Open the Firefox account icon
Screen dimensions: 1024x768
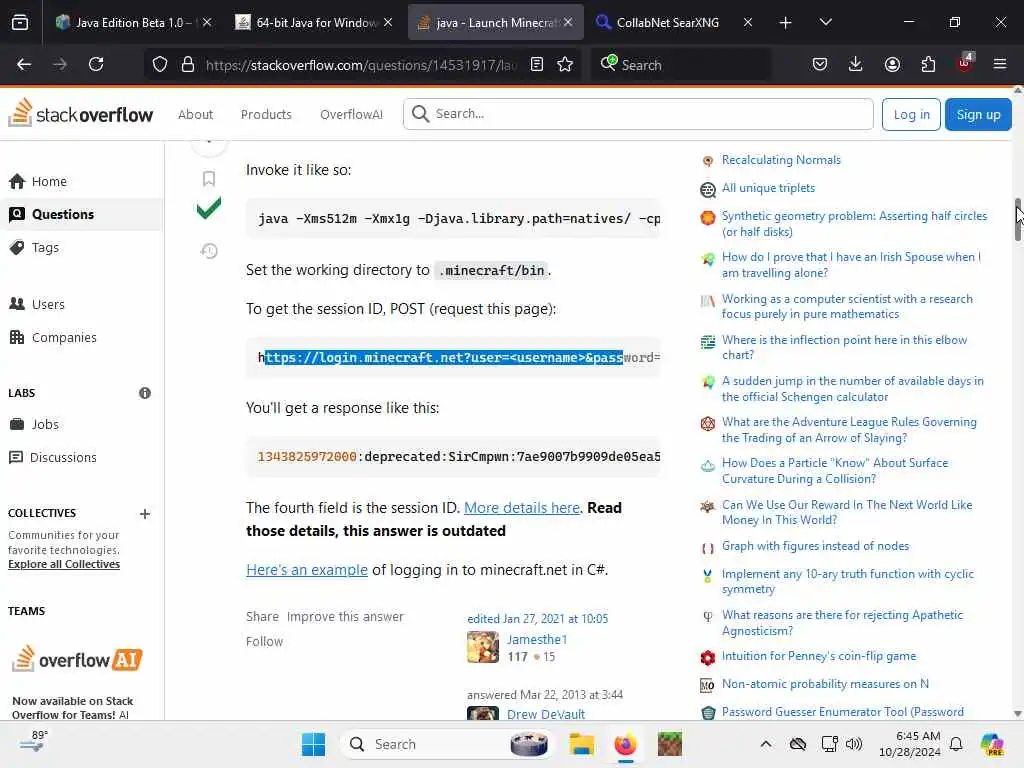(892, 64)
